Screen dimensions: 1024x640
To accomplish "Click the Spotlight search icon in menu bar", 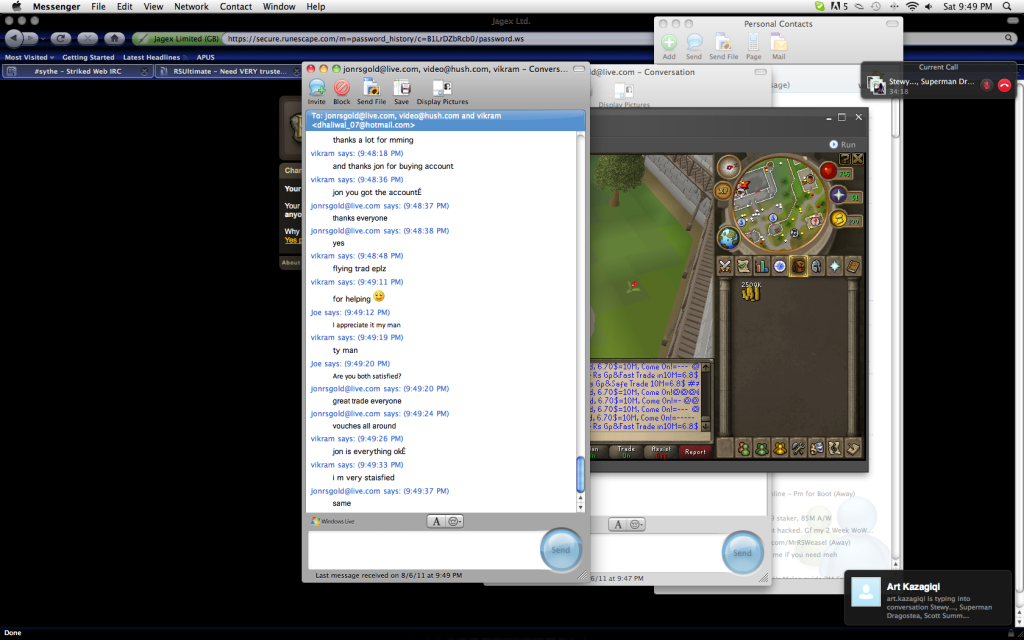I will click(1008, 7).
